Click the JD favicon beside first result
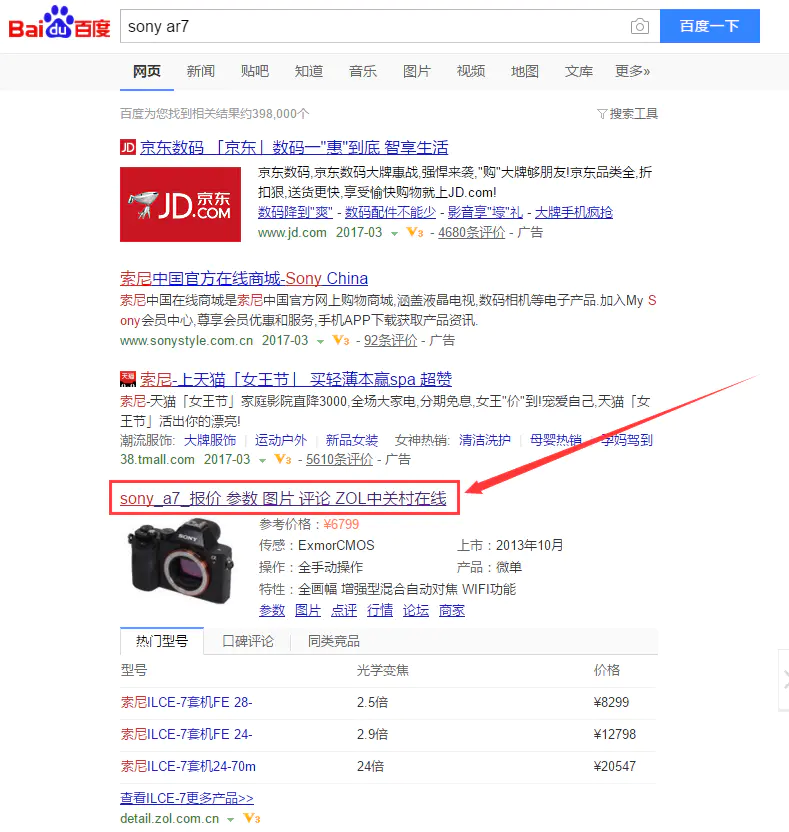The image size is (789, 832). [x=128, y=147]
